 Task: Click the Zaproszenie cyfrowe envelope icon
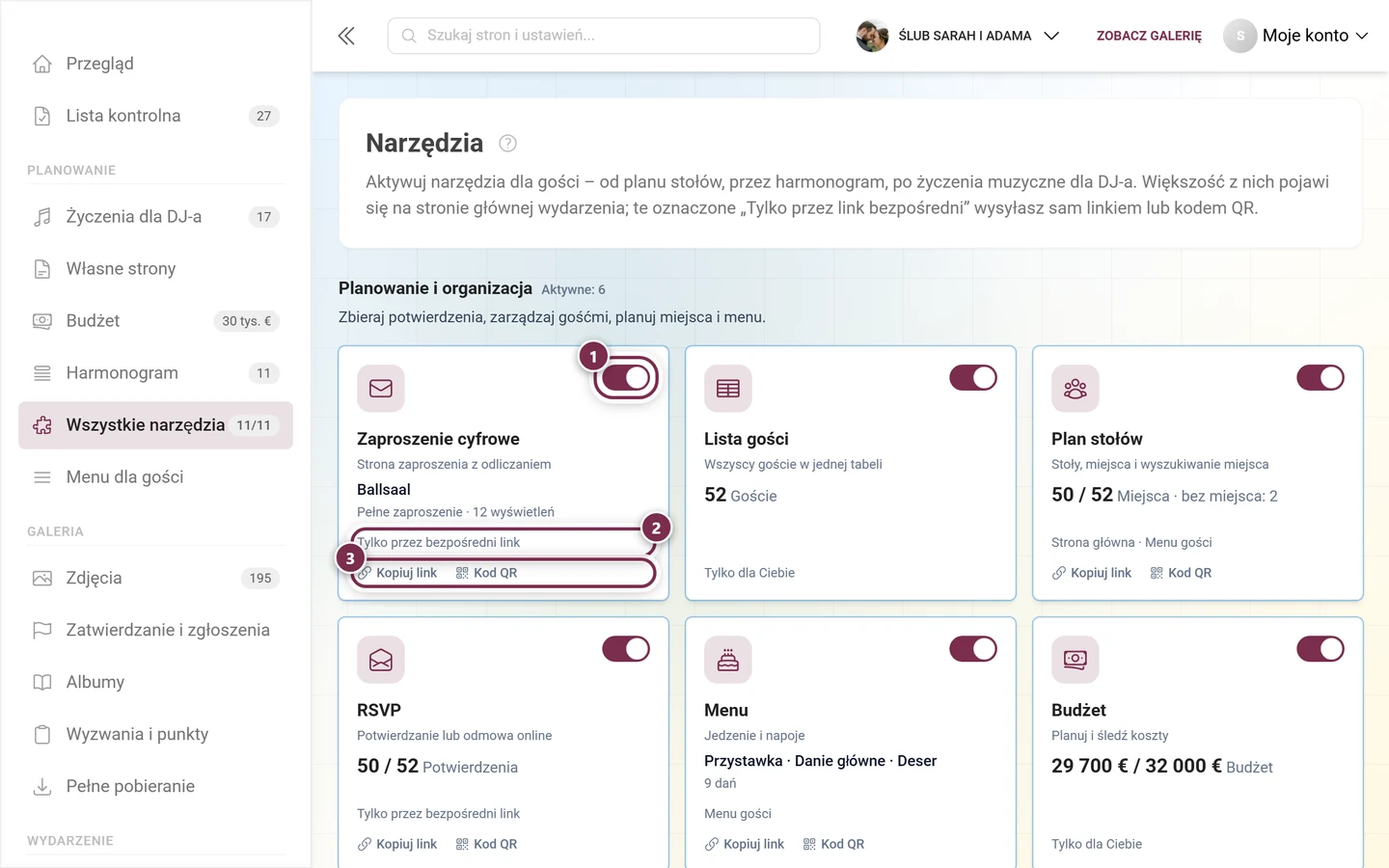[381, 388]
